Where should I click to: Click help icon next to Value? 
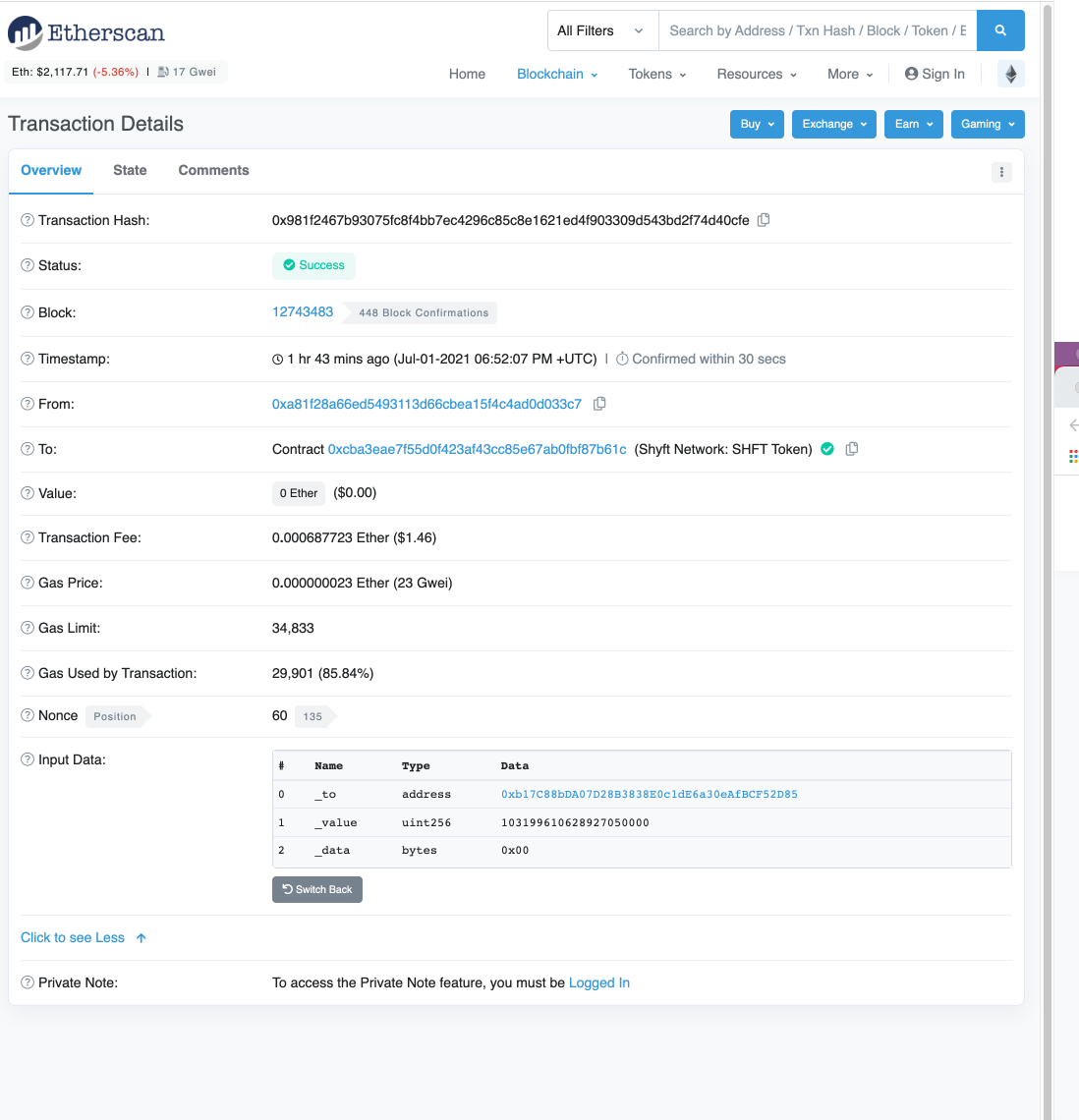28,493
